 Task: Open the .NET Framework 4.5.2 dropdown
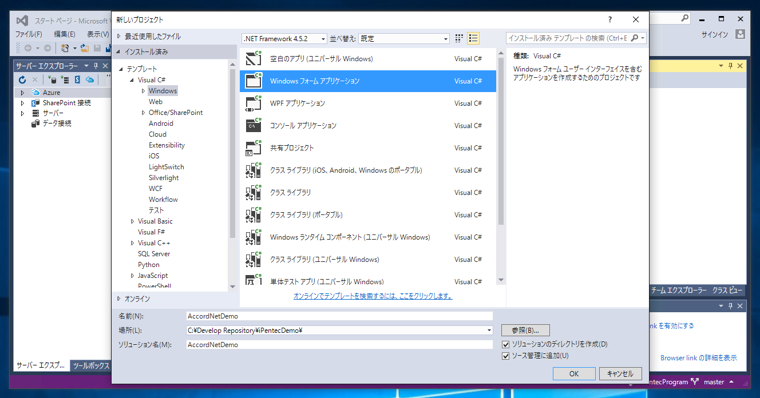(284, 38)
